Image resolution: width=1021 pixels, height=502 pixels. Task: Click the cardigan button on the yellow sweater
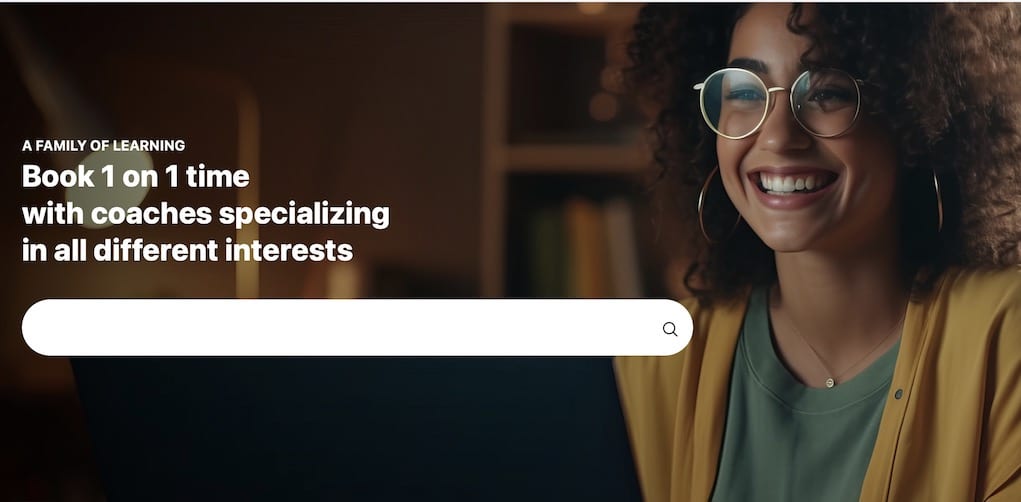[x=898, y=394]
